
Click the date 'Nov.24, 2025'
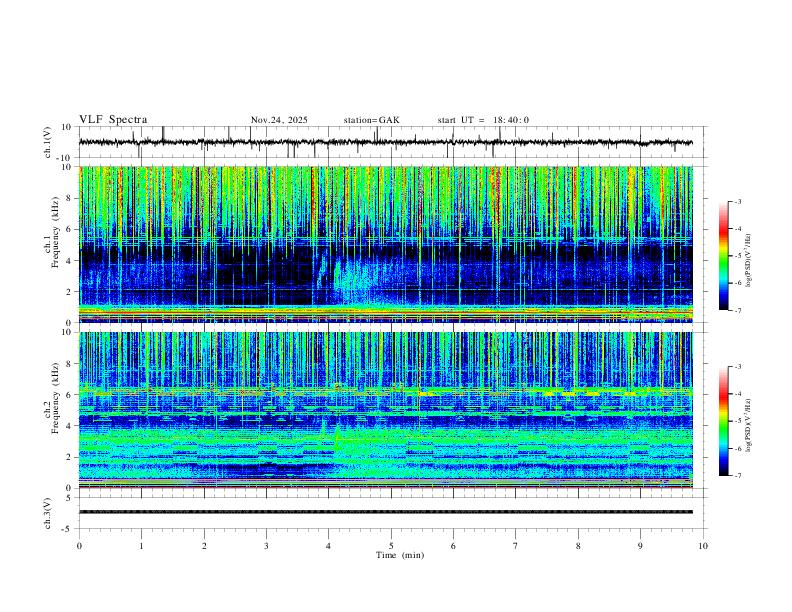pyautogui.click(x=279, y=120)
